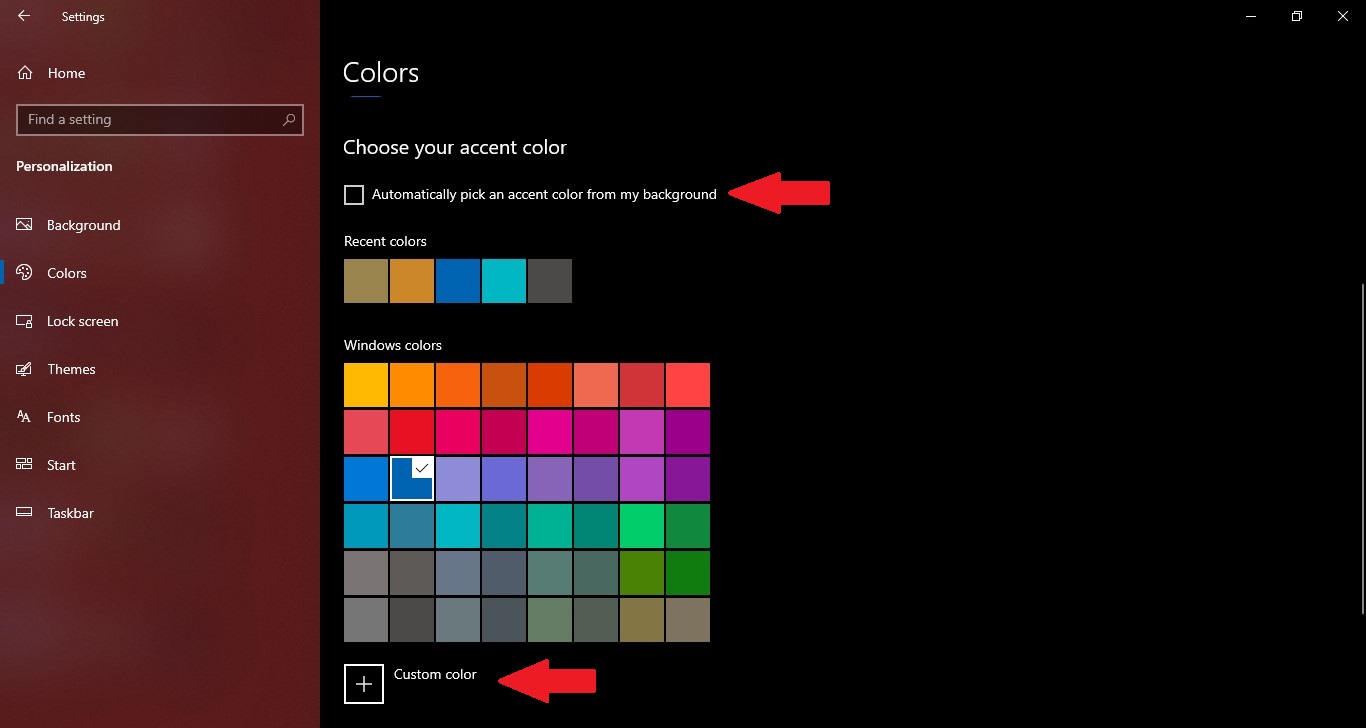Image resolution: width=1366 pixels, height=728 pixels.
Task: Open the Taskbar settings page
Action: pos(70,513)
